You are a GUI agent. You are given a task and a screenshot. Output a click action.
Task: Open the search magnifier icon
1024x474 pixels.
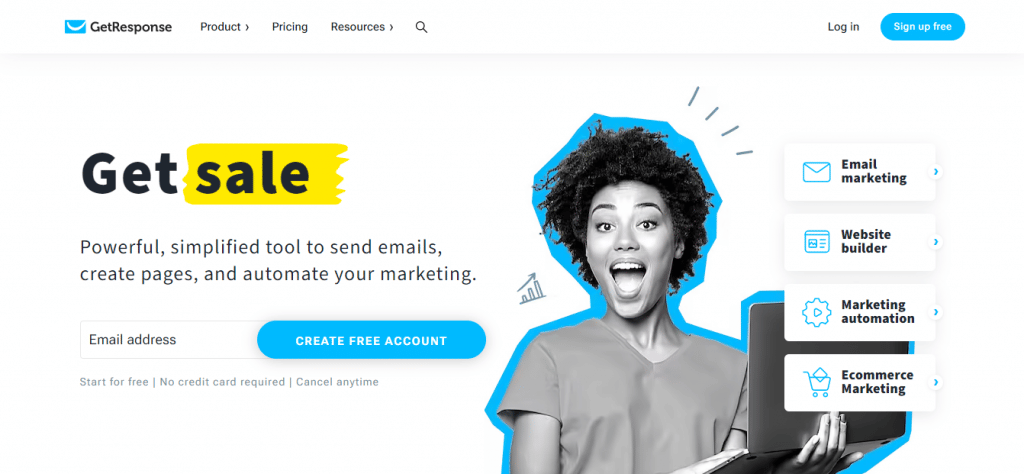tap(421, 27)
